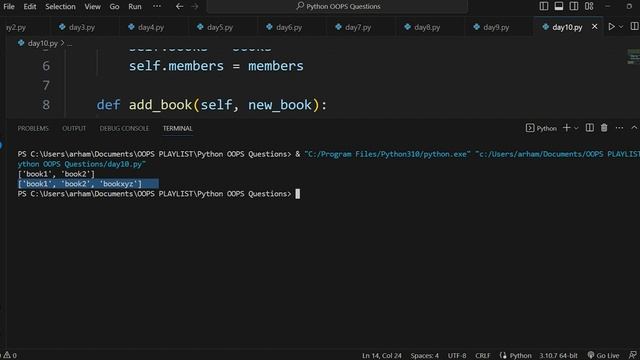Image resolution: width=640 pixels, height=360 pixels.
Task: Change file encoding UTF-8
Action: pyautogui.click(x=457, y=356)
